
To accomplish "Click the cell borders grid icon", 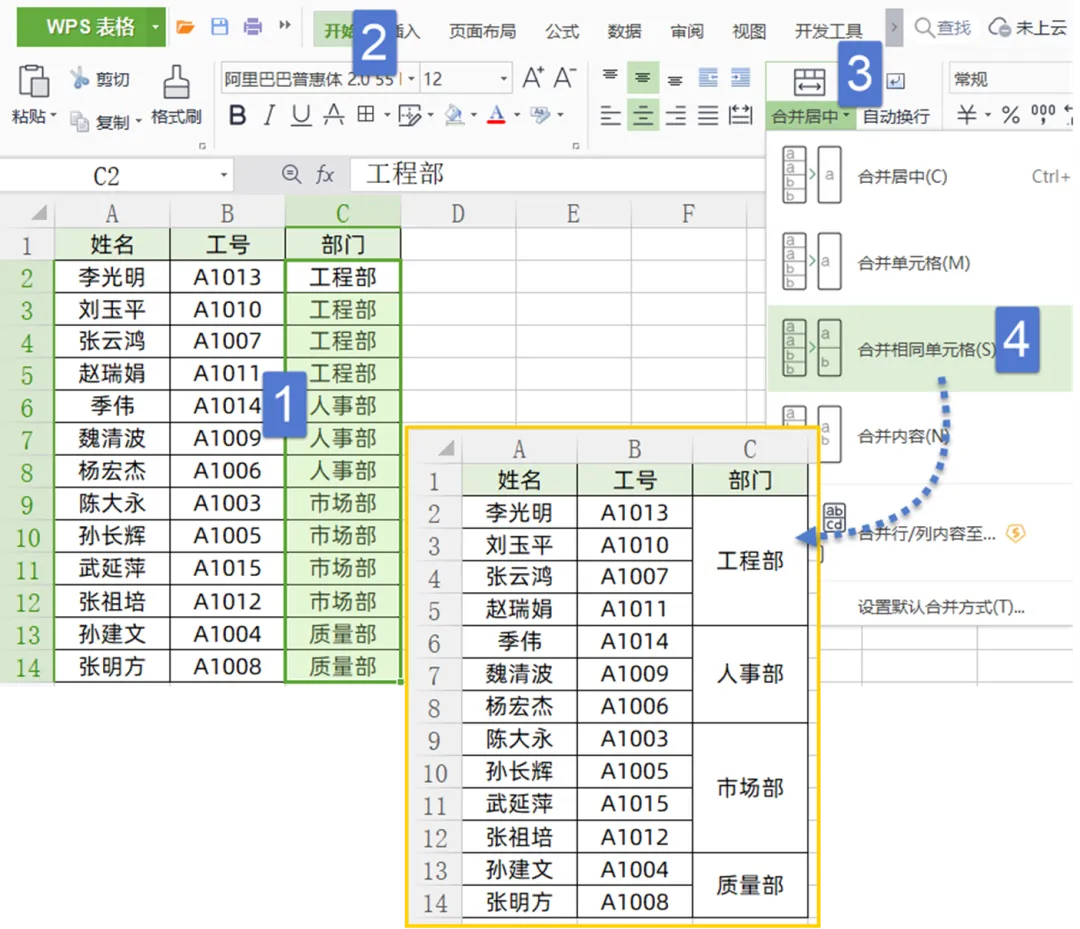I will tap(366, 114).
